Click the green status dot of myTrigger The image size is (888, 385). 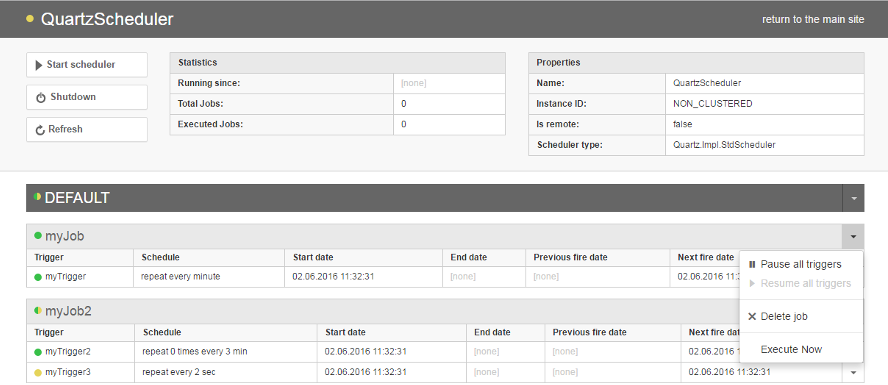tap(38, 277)
